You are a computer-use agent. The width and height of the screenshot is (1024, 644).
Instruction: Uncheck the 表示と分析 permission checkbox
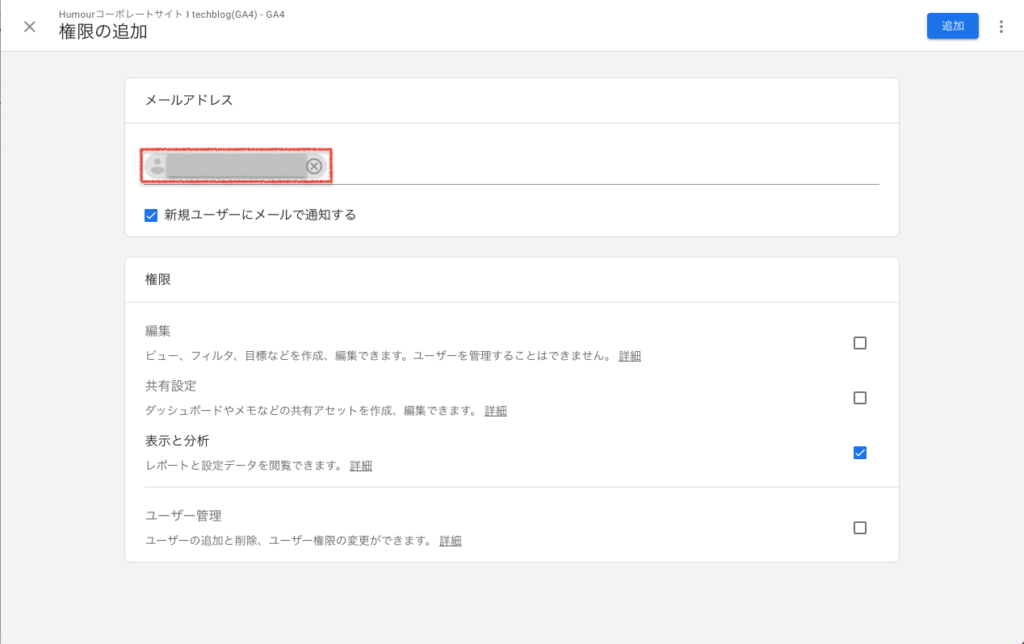859,452
